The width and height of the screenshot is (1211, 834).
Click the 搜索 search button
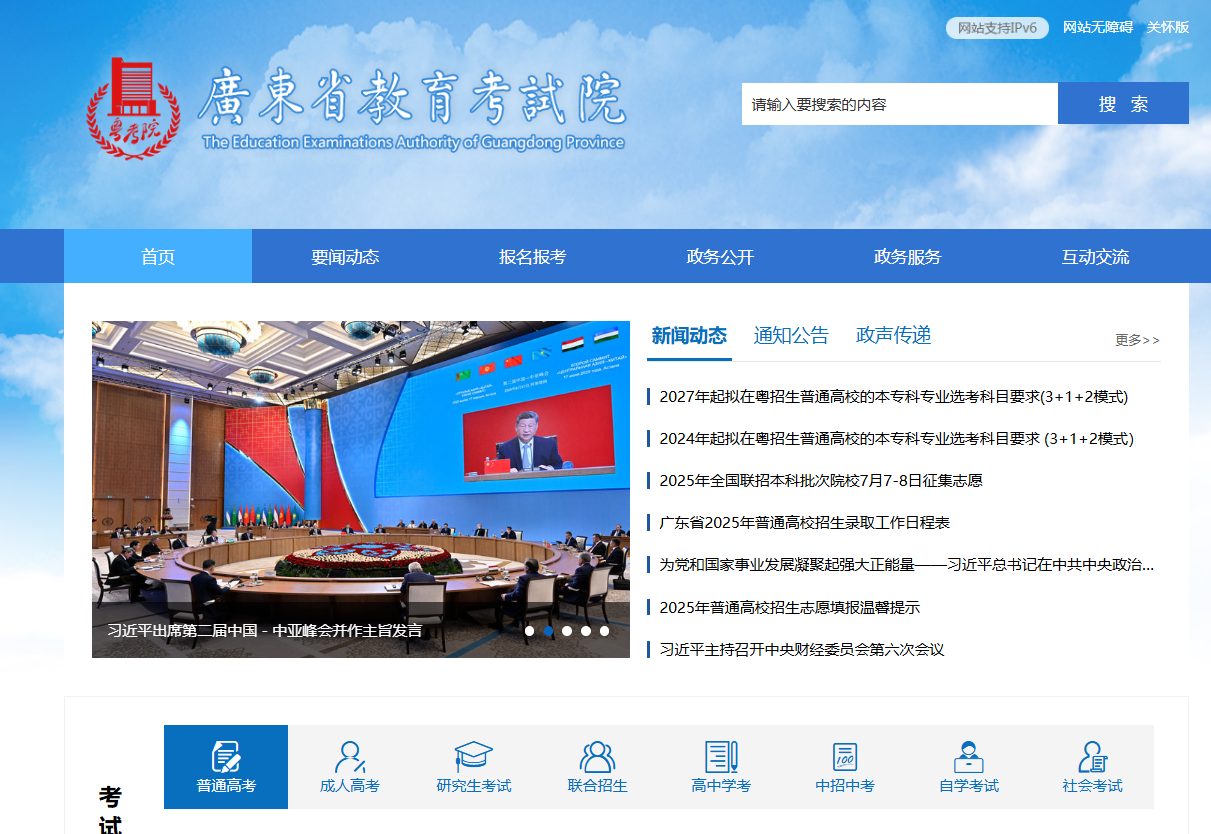click(1122, 103)
